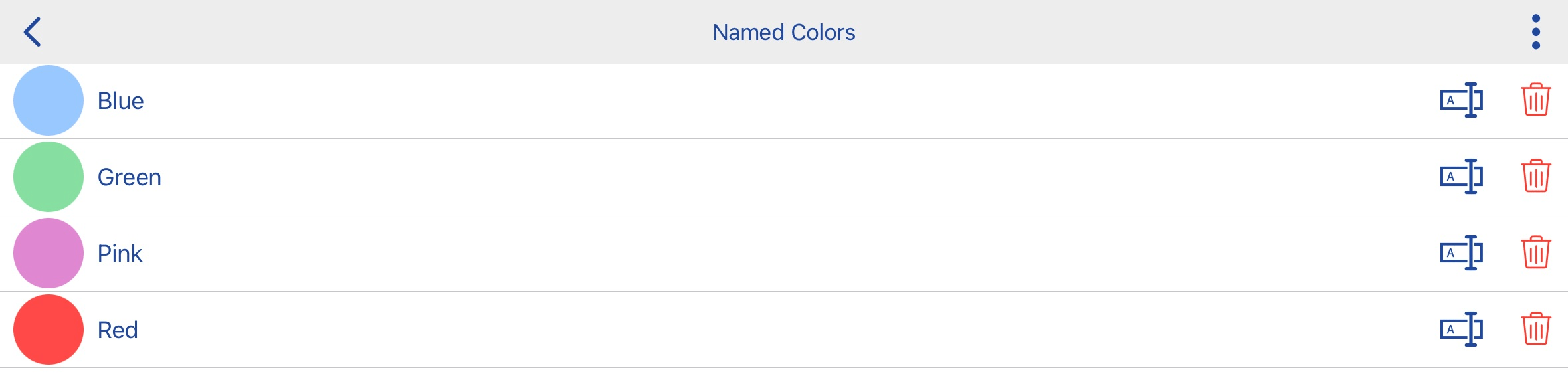Viewport: 1568px width, 380px height.
Task: Select the pink color swatch
Action: (x=49, y=253)
